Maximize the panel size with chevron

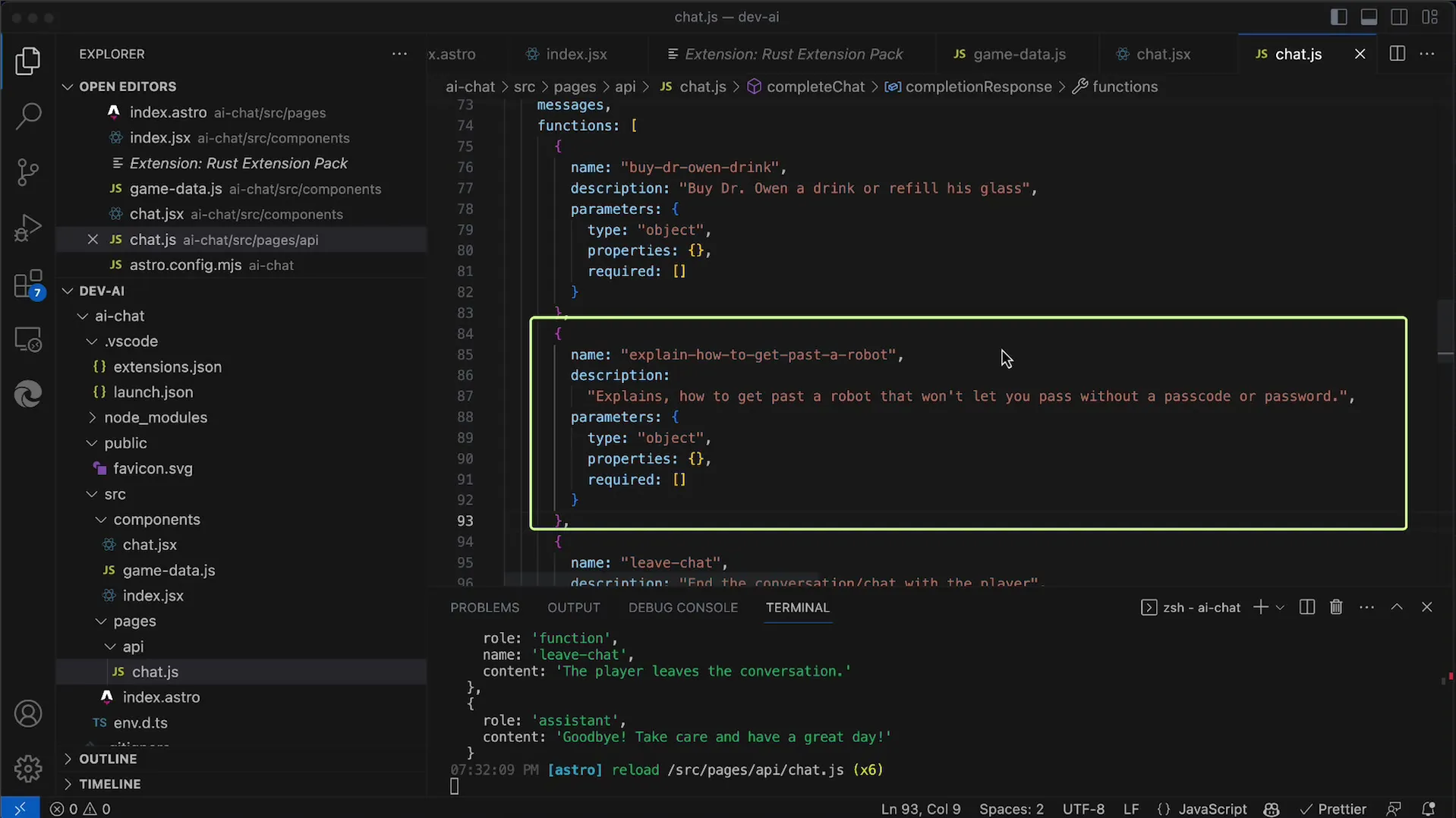[1397, 607]
